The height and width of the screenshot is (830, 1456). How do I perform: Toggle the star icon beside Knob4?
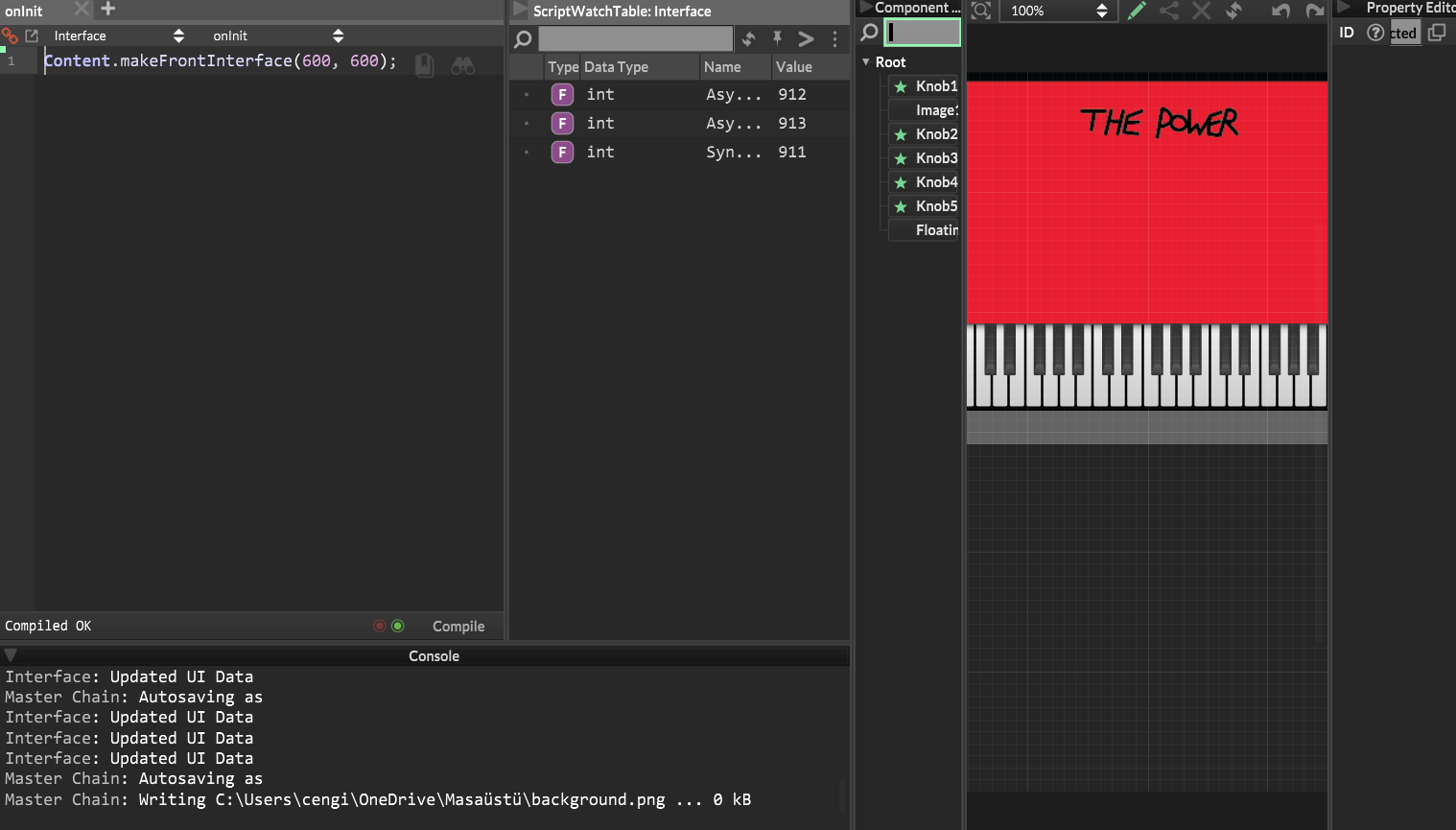901,182
